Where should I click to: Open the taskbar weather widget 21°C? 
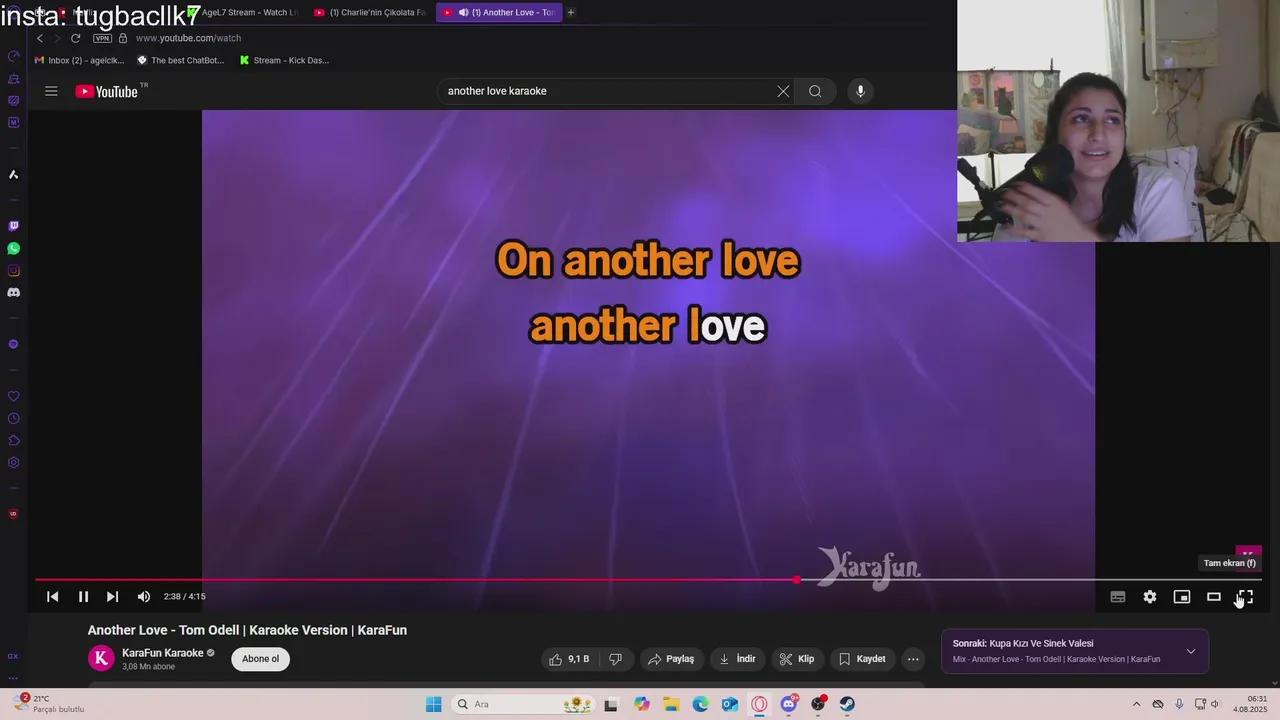48,704
